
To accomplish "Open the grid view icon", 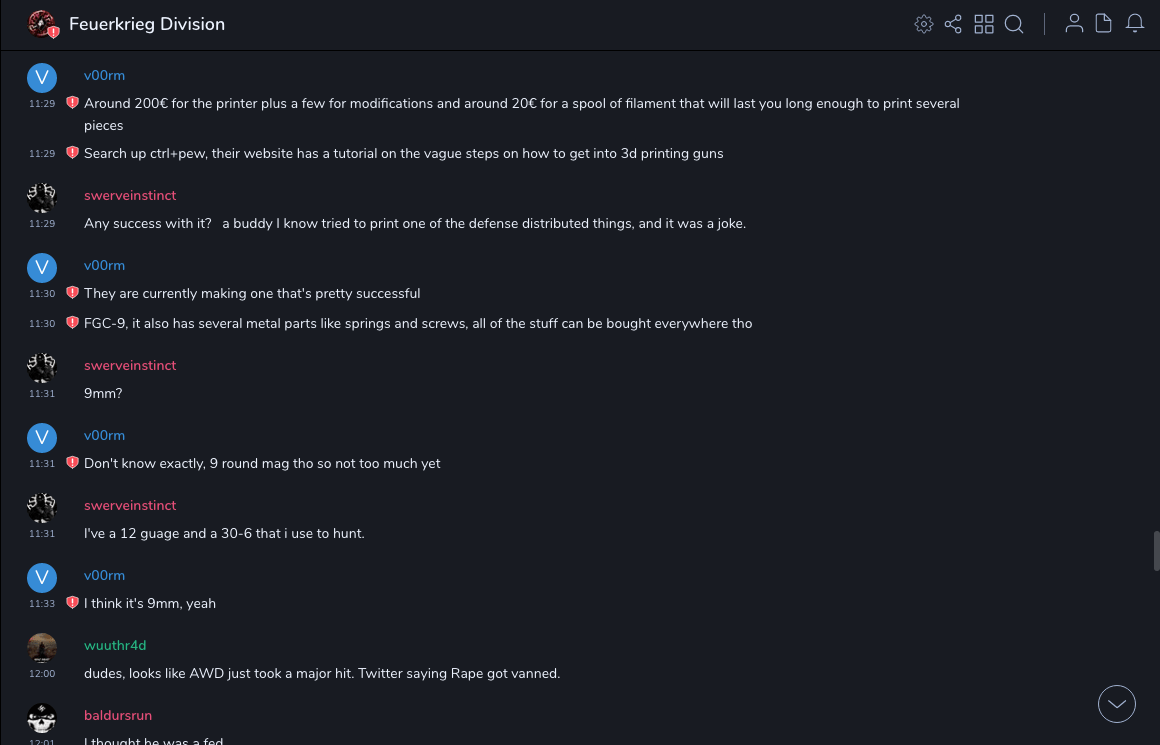I will point(984,24).
